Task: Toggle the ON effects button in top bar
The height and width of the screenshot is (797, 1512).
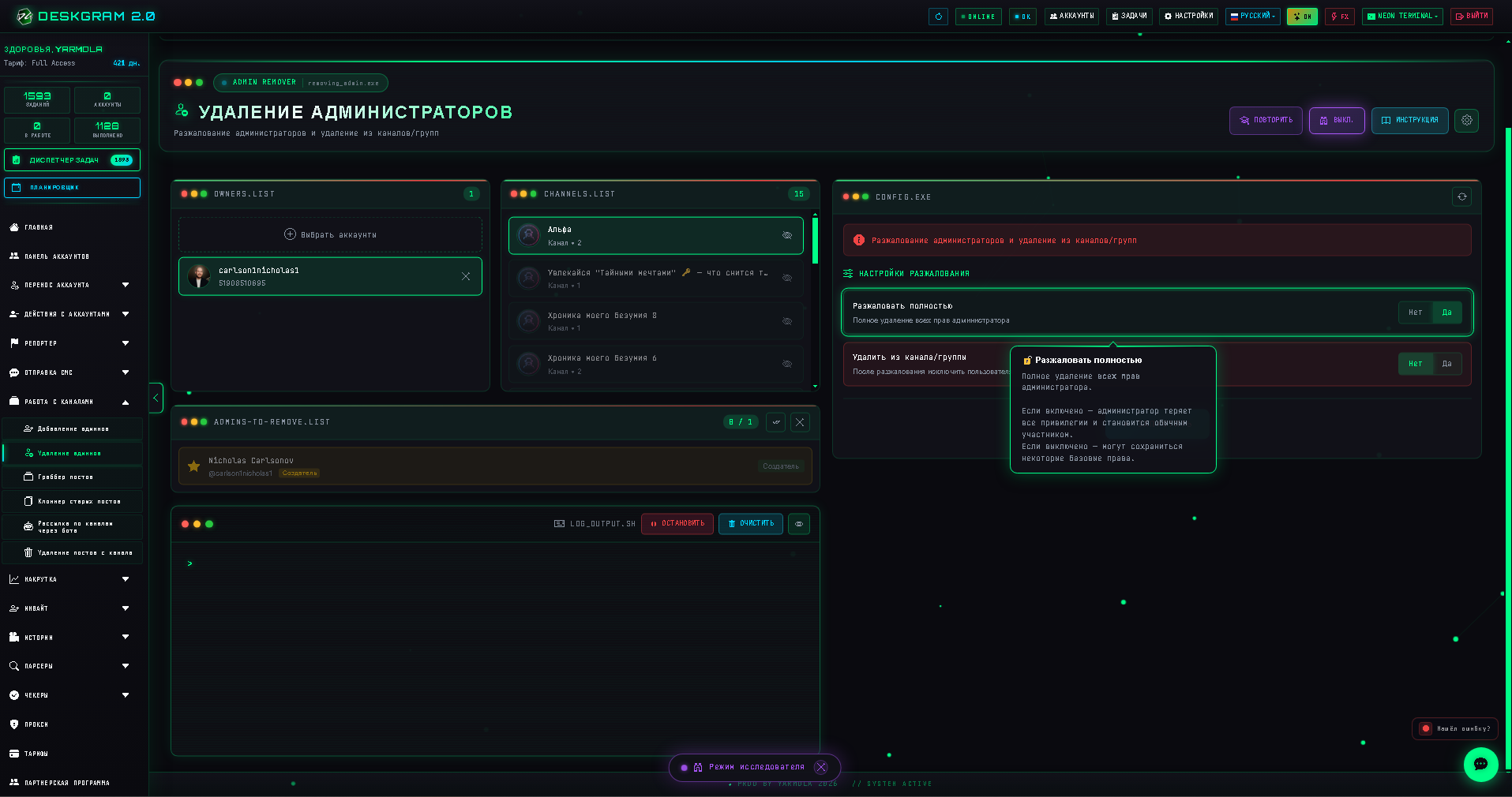Action: pos(1302,16)
